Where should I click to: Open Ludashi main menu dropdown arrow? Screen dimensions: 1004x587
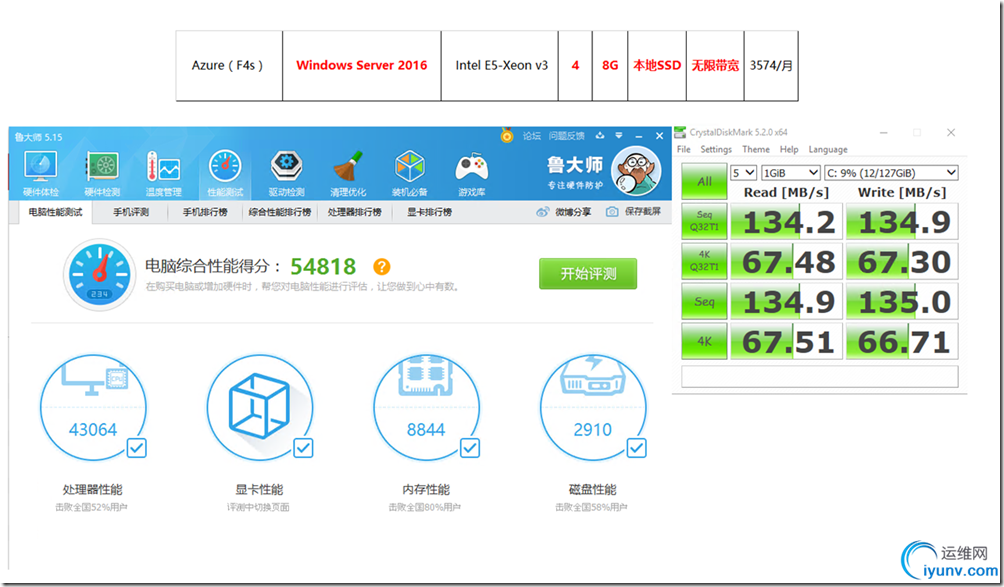click(619, 136)
